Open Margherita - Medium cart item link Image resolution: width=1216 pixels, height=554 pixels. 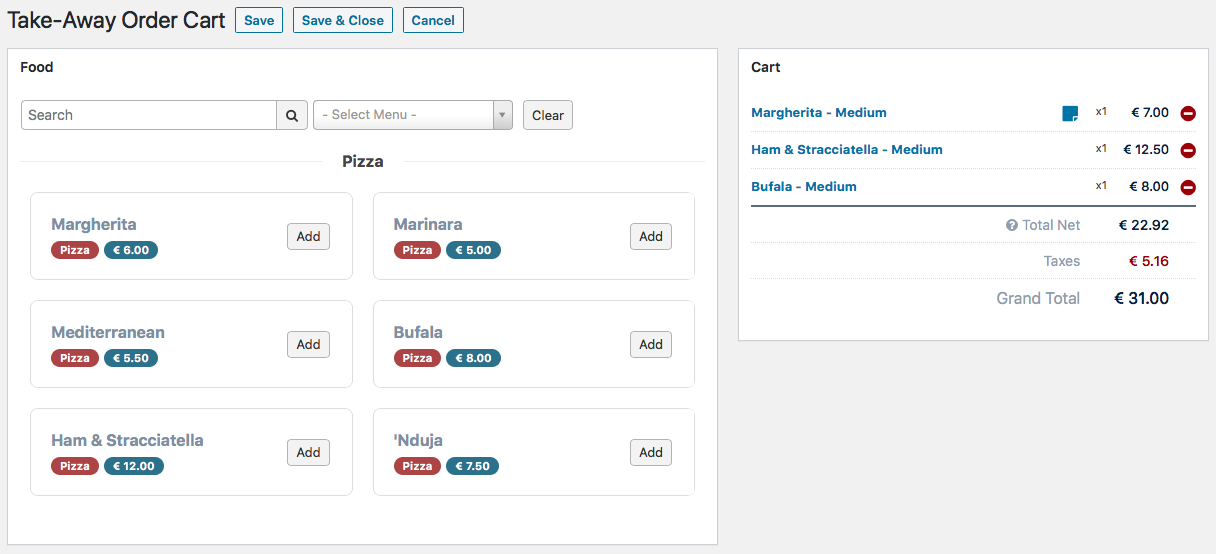[x=819, y=113]
